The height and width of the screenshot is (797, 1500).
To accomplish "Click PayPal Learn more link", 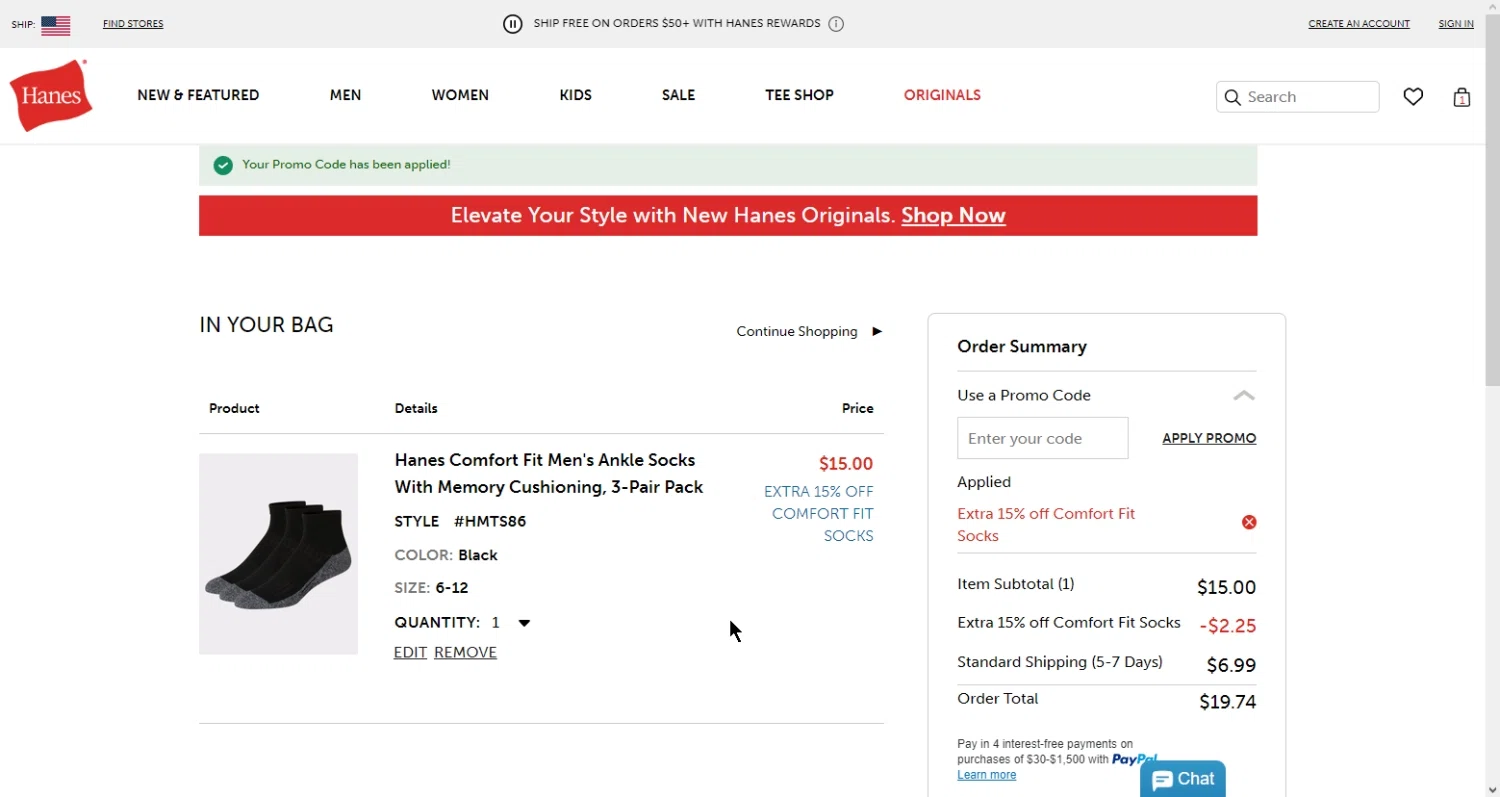I will click(986, 775).
